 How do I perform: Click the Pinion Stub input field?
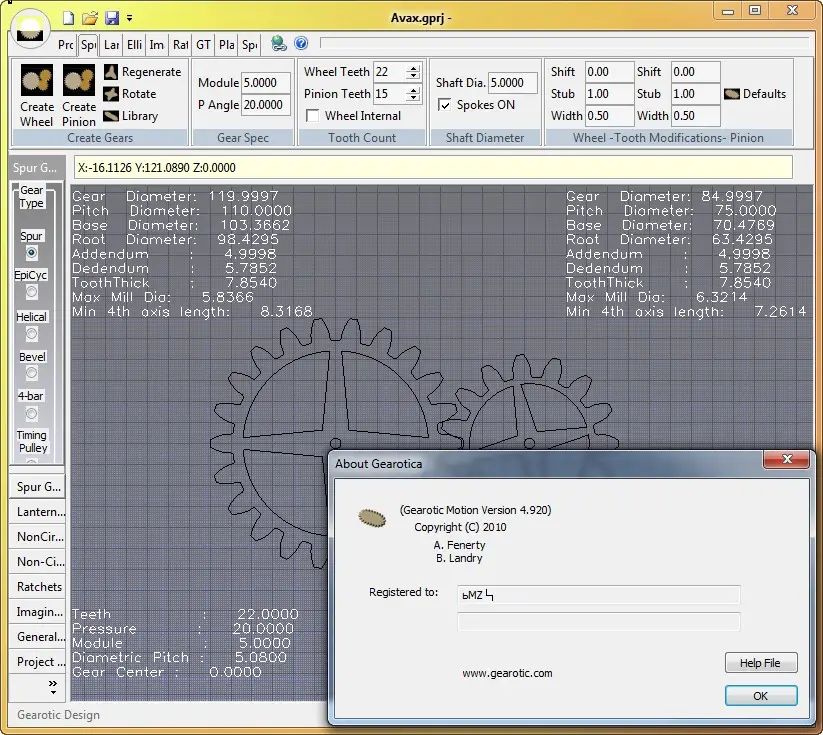coord(695,94)
